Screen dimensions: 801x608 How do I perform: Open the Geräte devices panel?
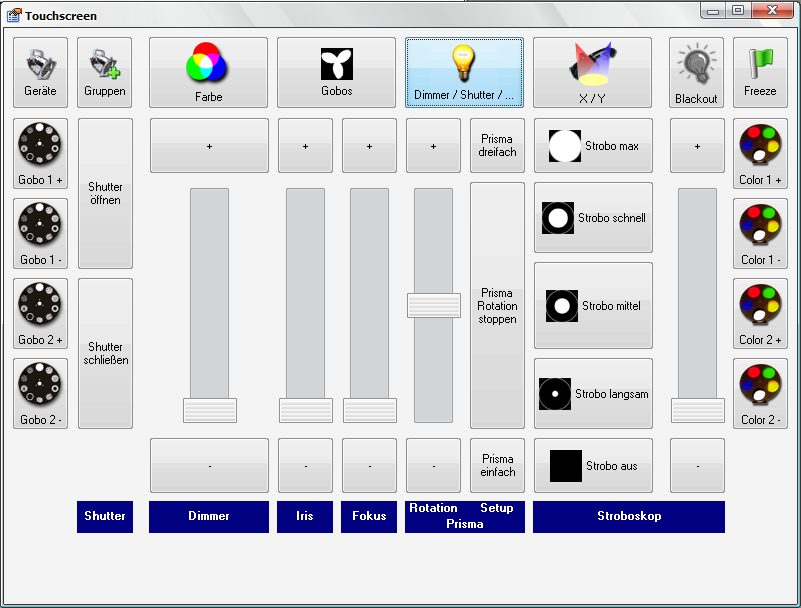(x=40, y=72)
